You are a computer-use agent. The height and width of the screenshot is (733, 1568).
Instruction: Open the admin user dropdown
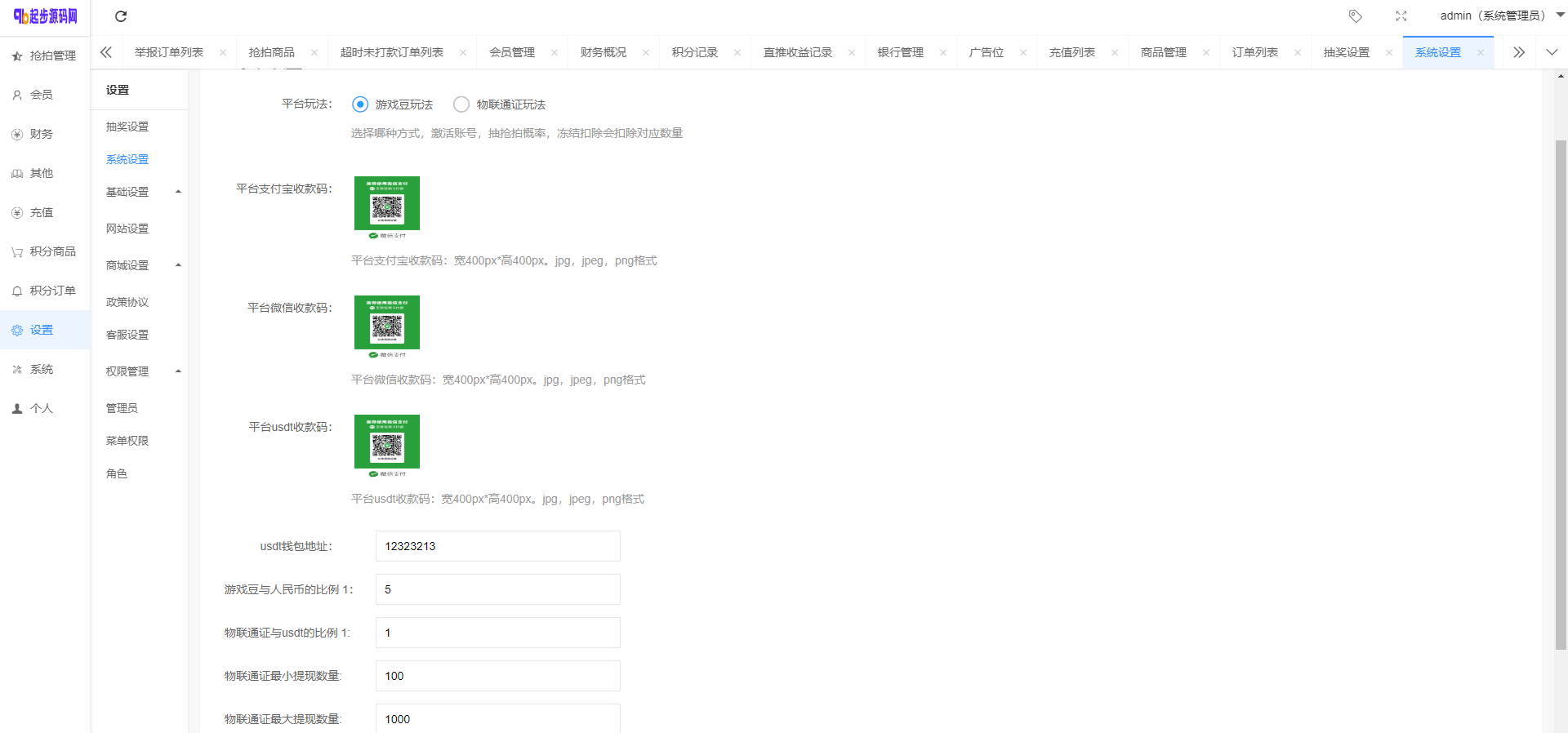point(1503,16)
